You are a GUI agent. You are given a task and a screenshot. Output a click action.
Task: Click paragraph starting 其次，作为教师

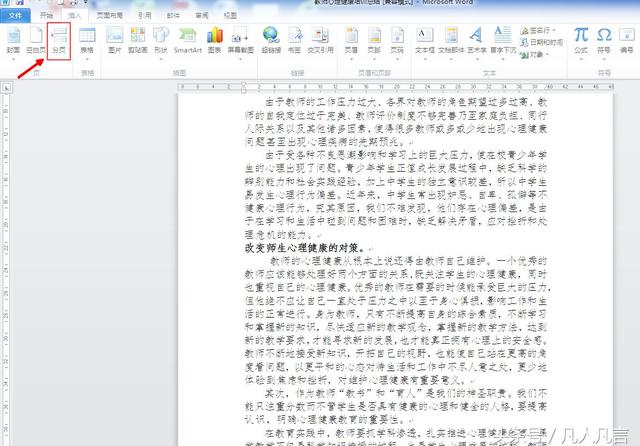396,406
